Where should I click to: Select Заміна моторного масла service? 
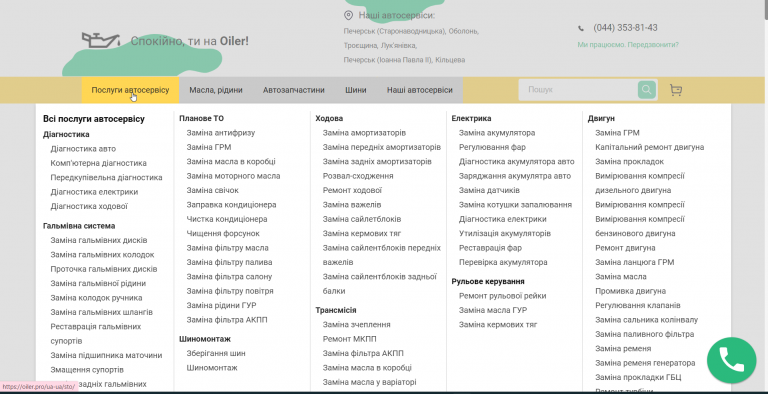pos(233,176)
